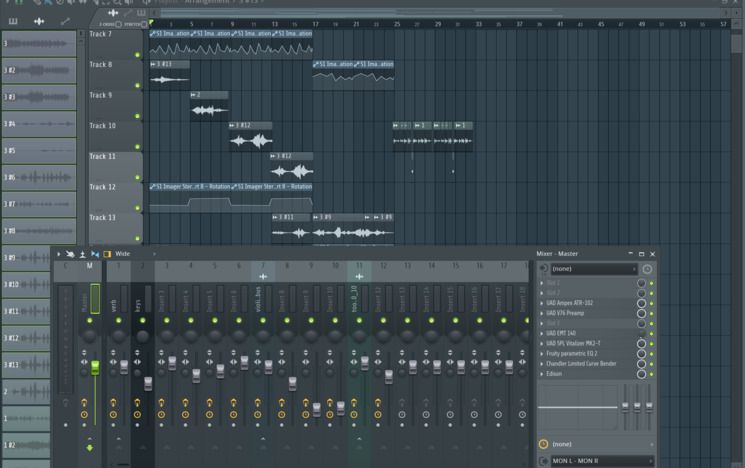Viewport: 745px width, 468px height.
Task: Click the pan knob on the verb channel
Action: [x=118, y=336]
